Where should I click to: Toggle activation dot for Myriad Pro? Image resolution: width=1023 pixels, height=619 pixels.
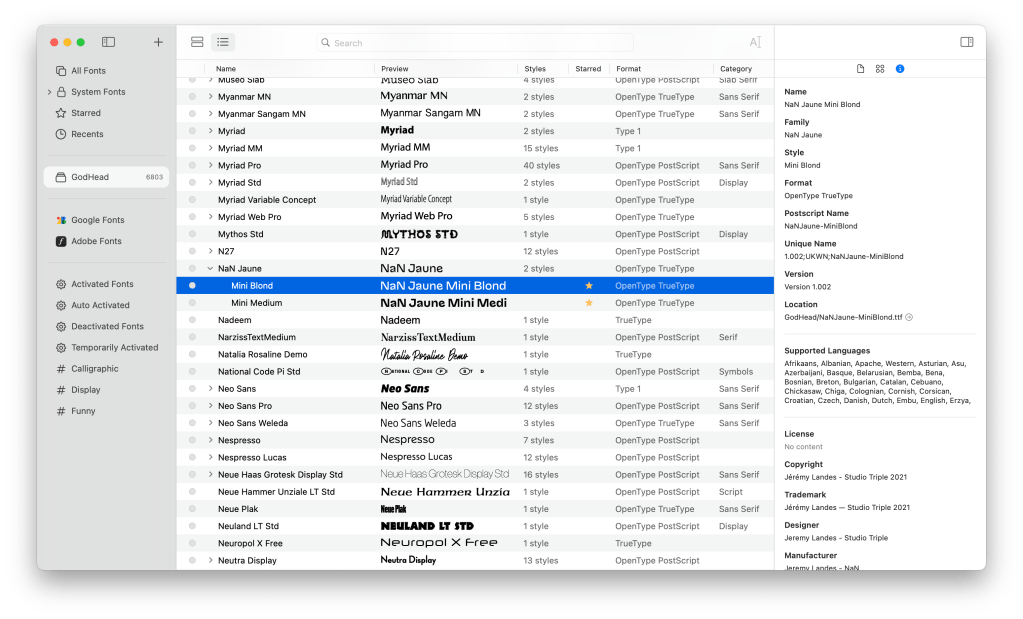pos(192,165)
